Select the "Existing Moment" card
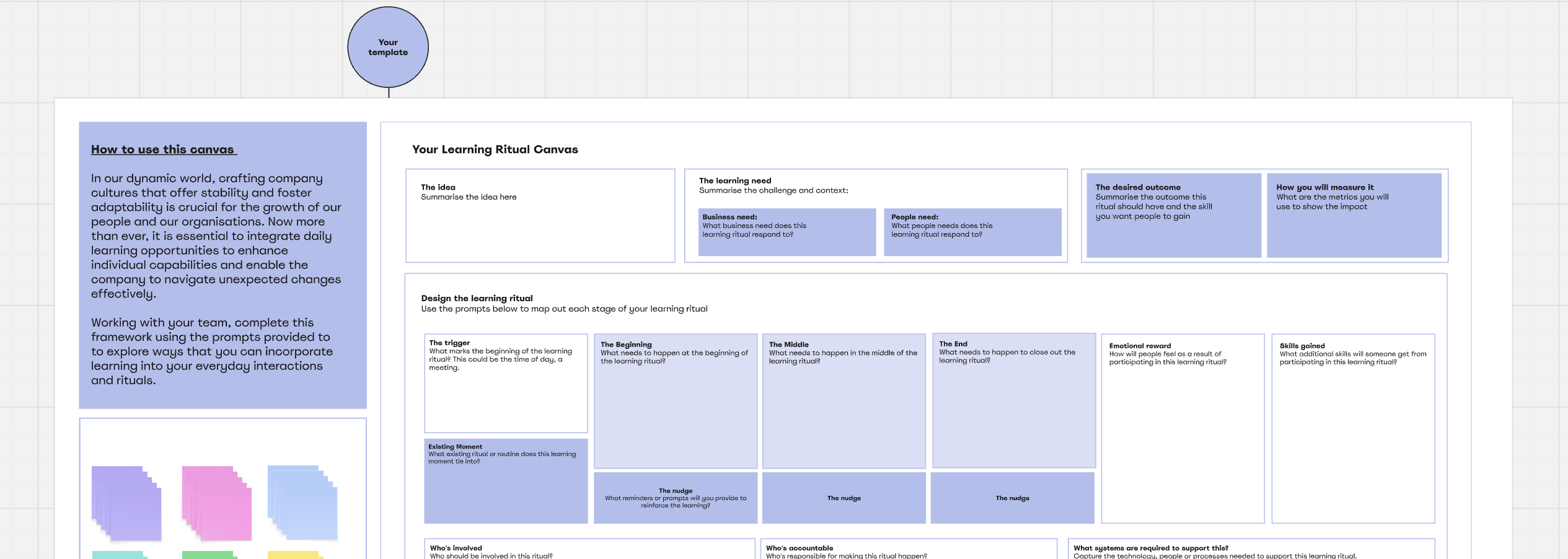Image resolution: width=1568 pixels, height=559 pixels. point(506,481)
